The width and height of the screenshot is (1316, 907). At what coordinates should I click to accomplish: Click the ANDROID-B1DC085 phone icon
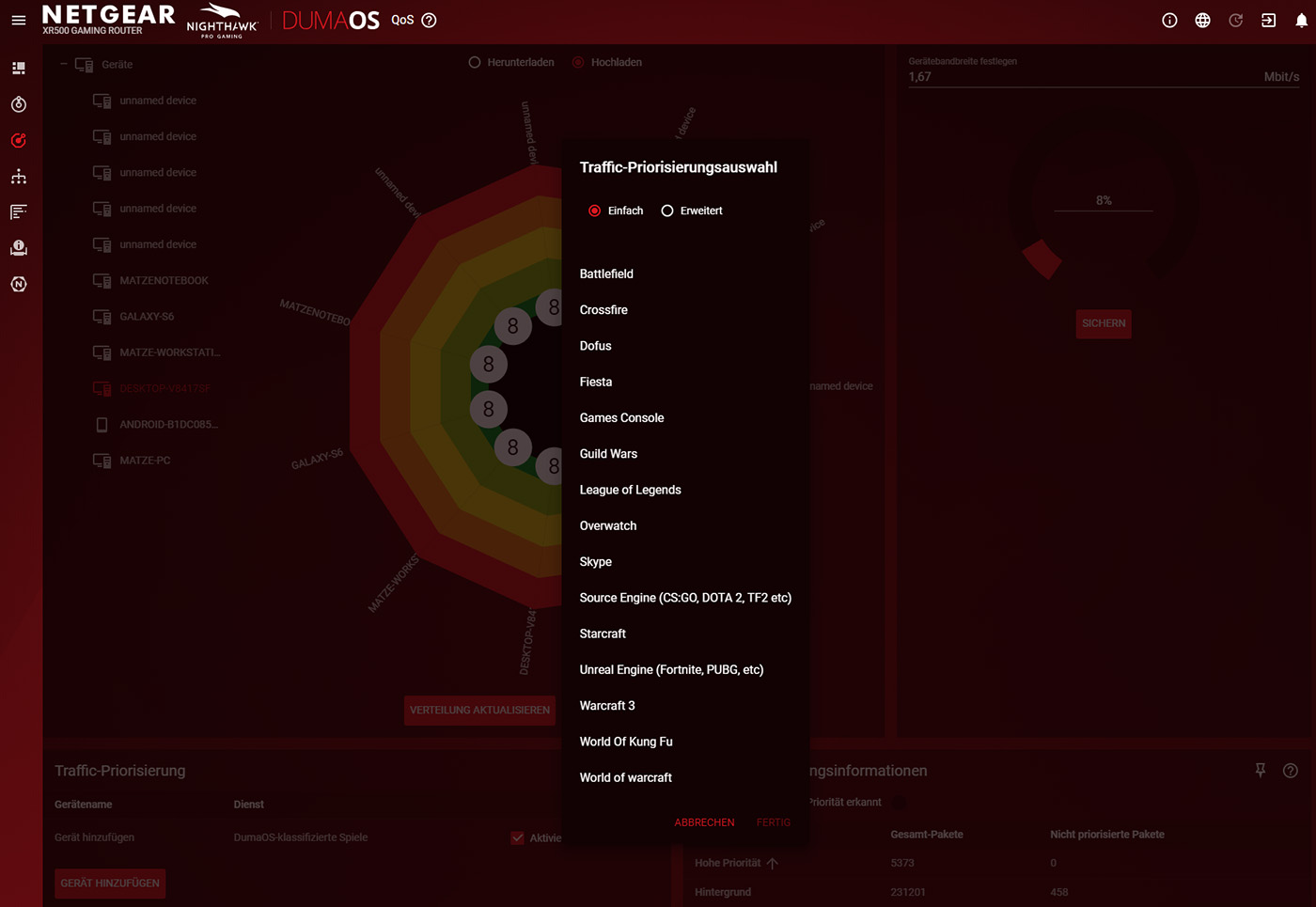pyautogui.click(x=102, y=425)
